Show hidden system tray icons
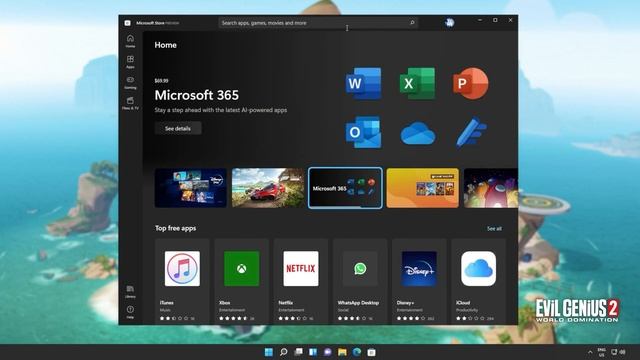 coord(589,352)
